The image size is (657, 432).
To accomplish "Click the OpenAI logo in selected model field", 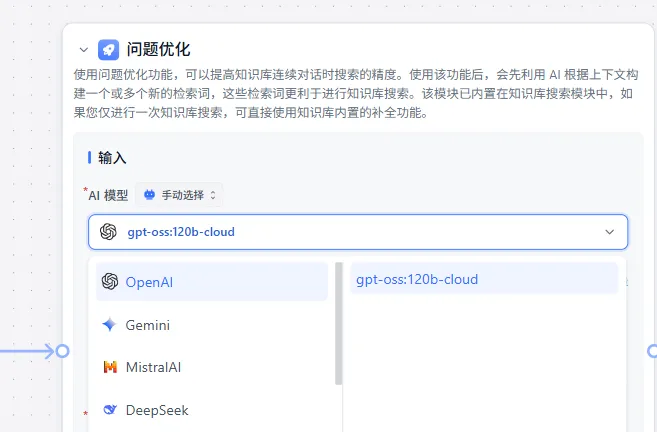I will [108, 232].
